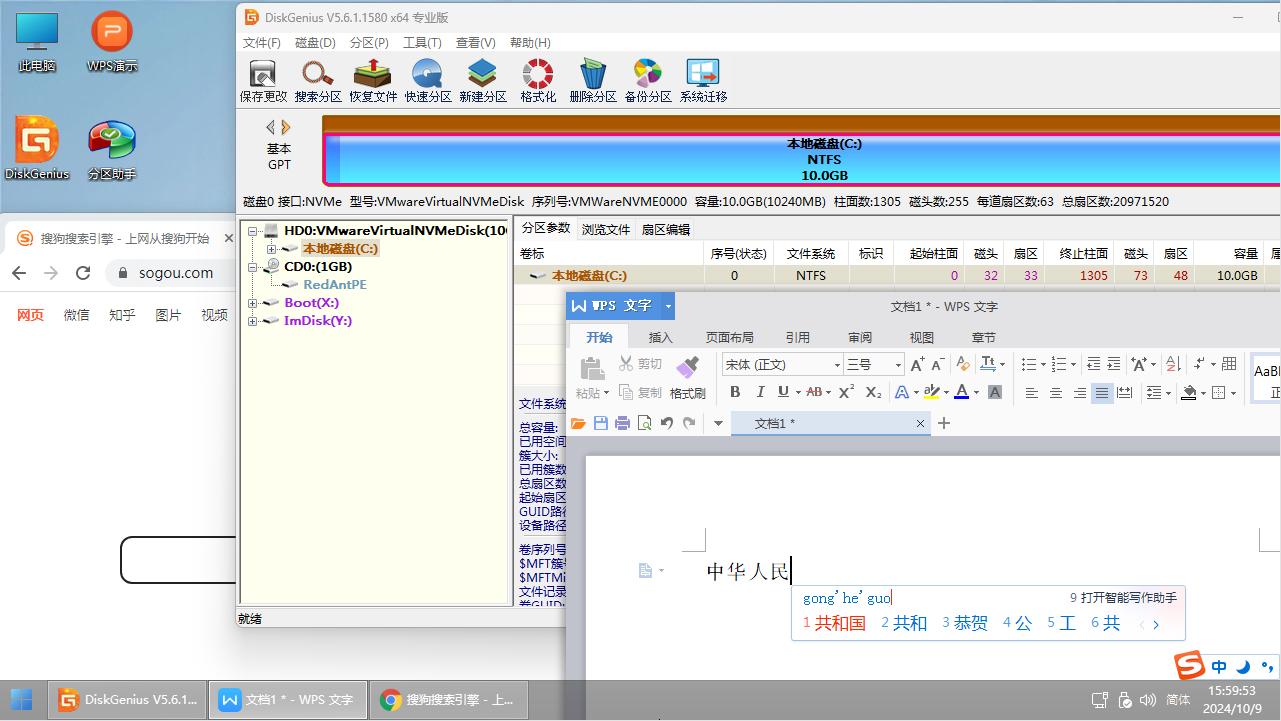
Task: Click the character shading icon
Action: click(995, 392)
